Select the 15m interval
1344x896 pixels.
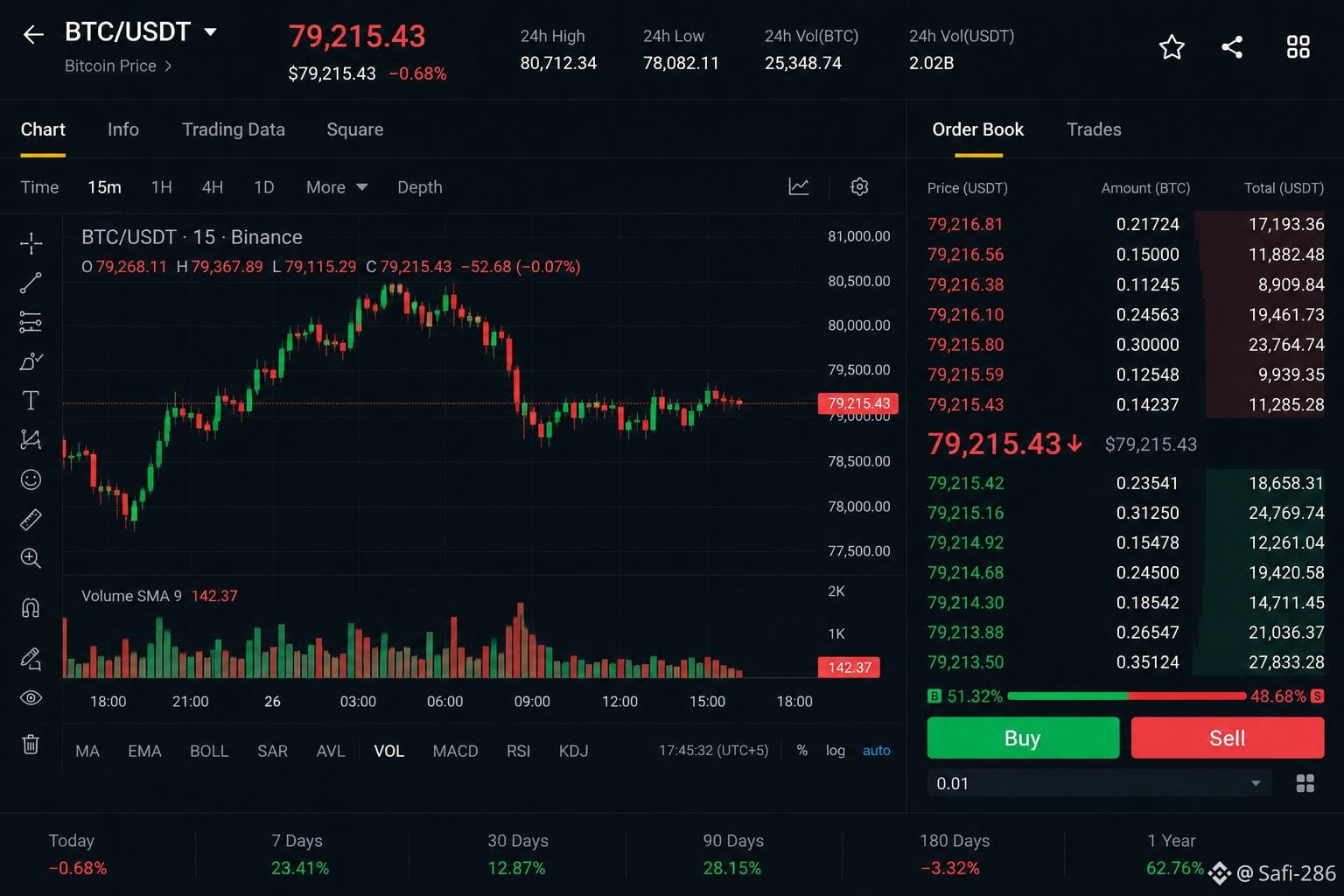click(104, 187)
